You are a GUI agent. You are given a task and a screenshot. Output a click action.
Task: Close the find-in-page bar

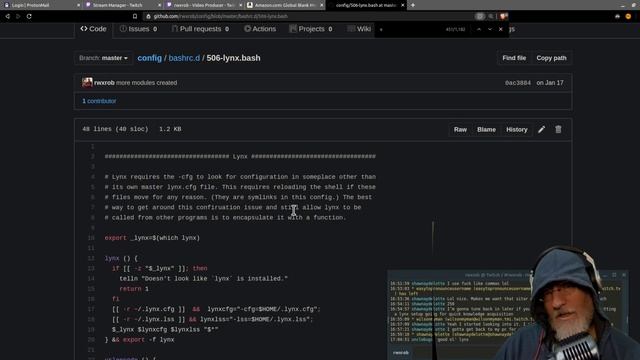pos(501,29)
